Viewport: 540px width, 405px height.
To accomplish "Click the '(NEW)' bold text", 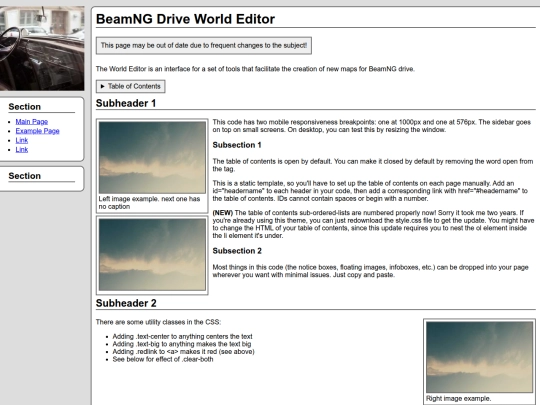I will click(223, 213).
